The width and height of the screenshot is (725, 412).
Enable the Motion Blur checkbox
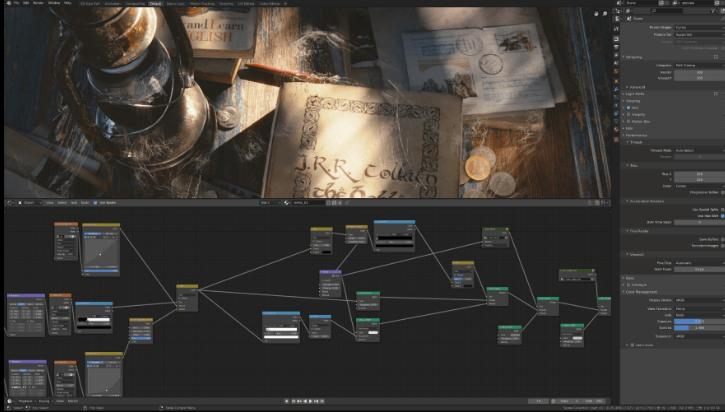pyautogui.click(x=629, y=121)
